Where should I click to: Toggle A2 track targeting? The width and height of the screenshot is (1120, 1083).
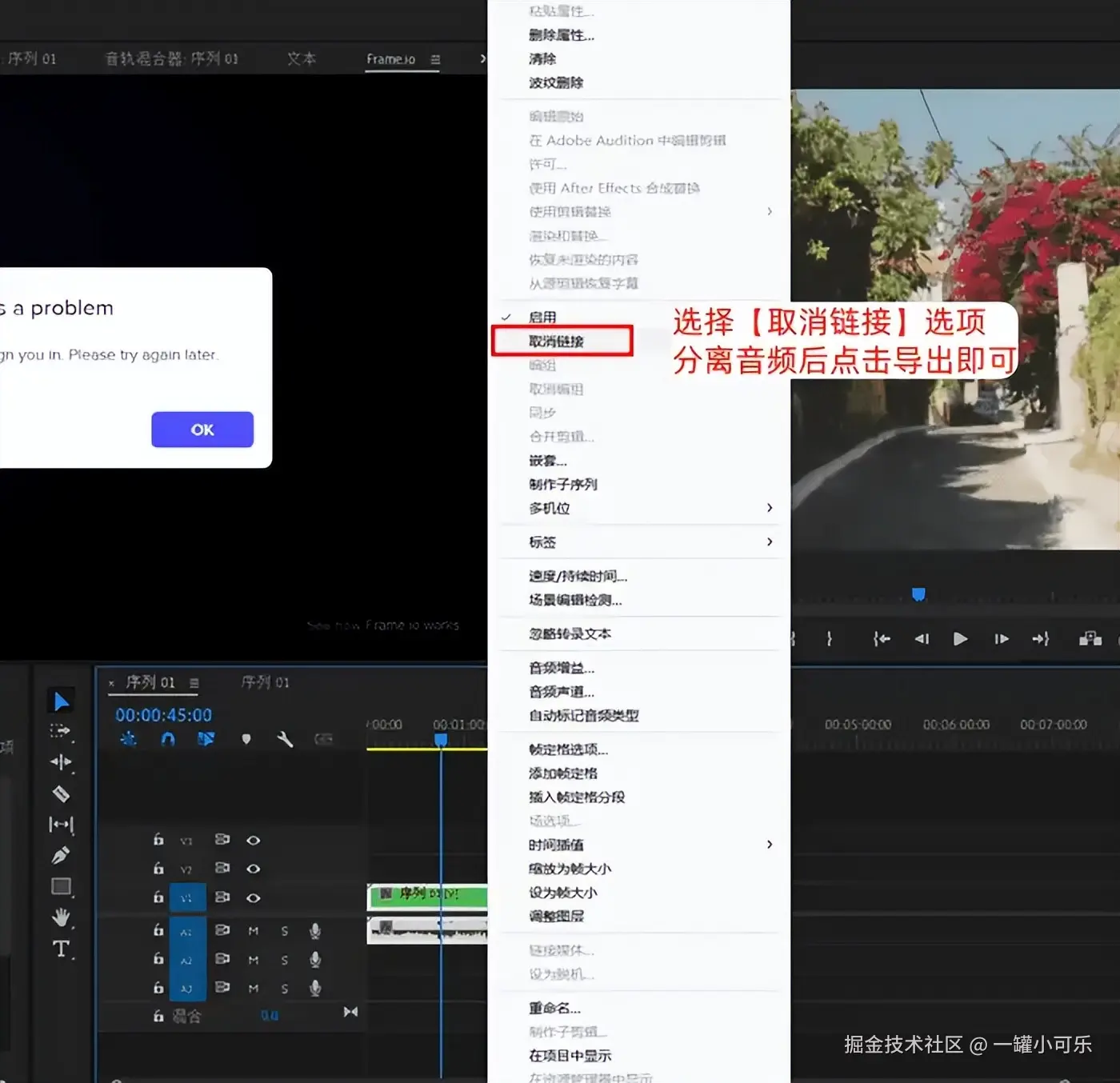click(x=187, y=959)
